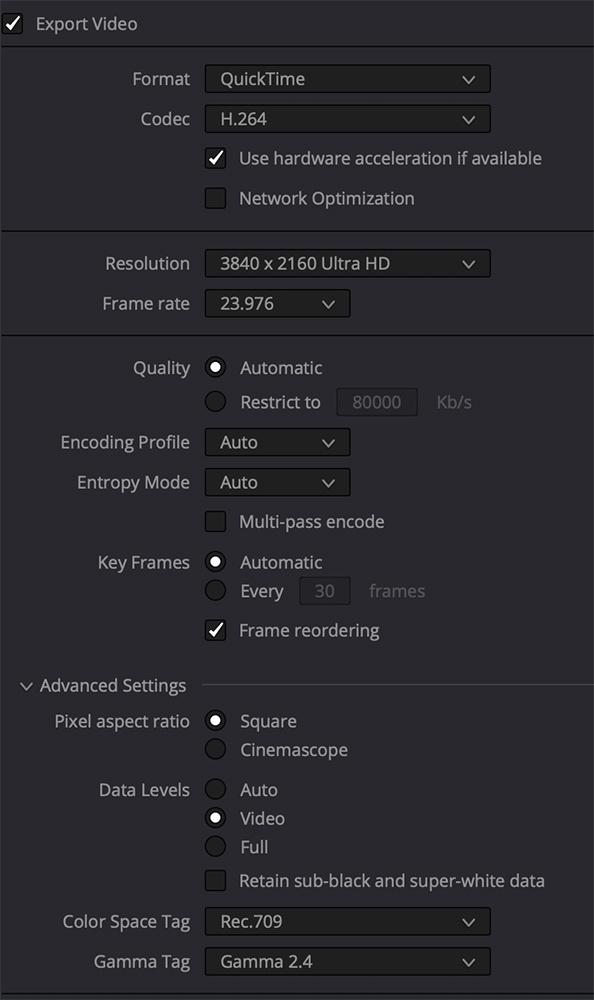Enable Multi-pass encode checkbox
The width and height of the screenshot is (594, 1000).
coord(216,522)
